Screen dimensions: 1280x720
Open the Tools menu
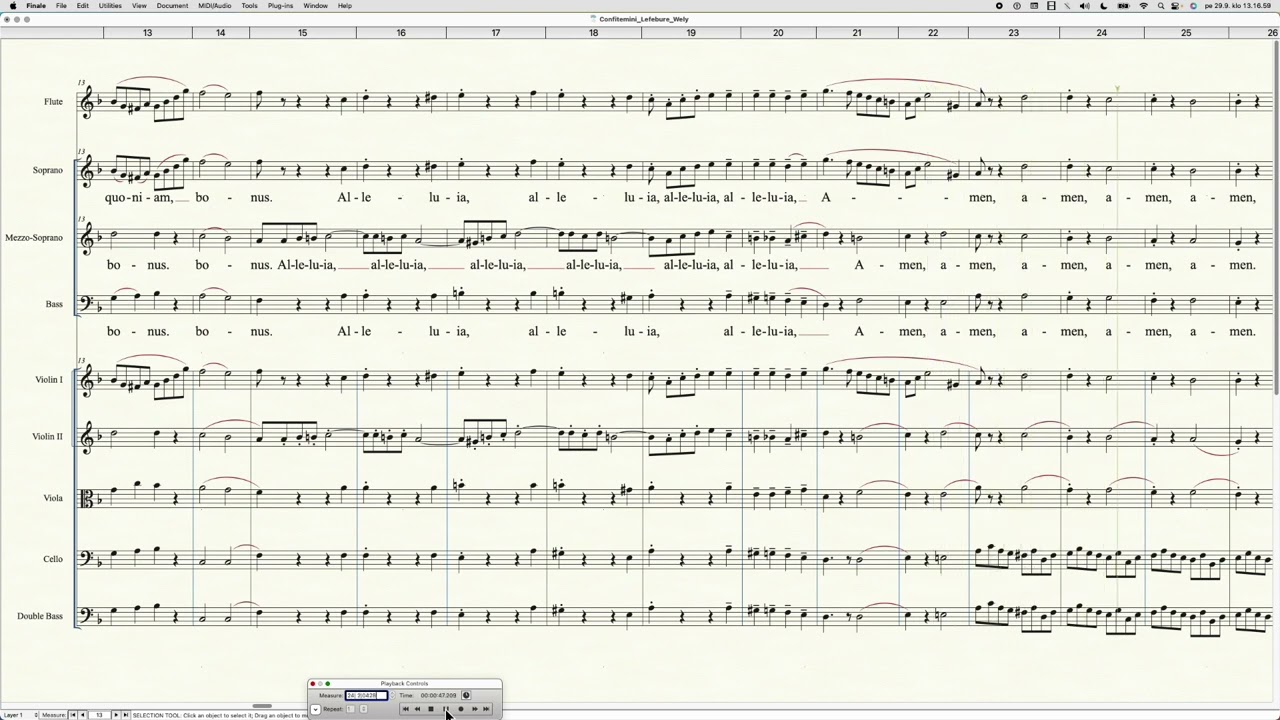249,6
